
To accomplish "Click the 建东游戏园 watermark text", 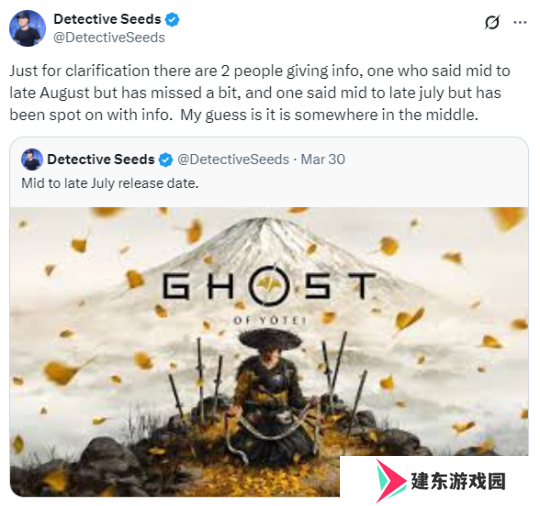I will pyautogui.click(x=458, y=481).
